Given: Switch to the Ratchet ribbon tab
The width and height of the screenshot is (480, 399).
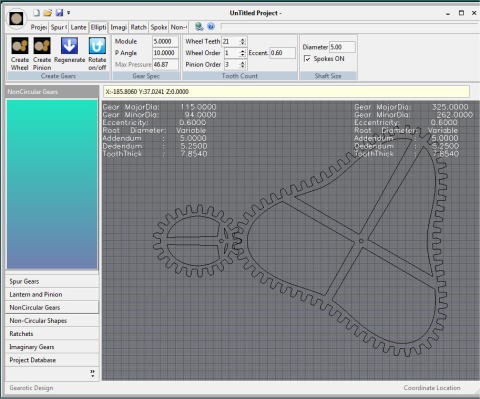Looking at the screenshot, I should pos(138,27).
